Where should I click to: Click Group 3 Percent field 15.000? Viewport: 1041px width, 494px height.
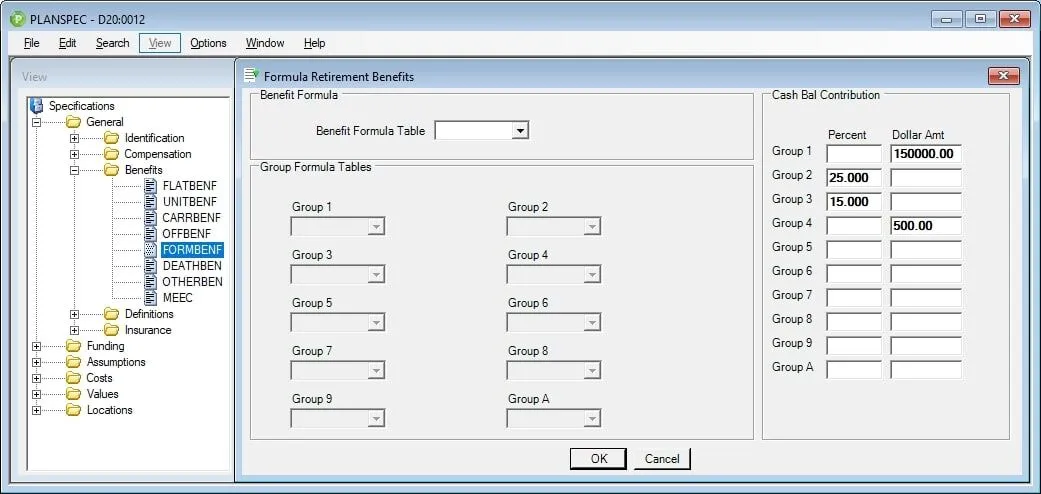point(854,202)
